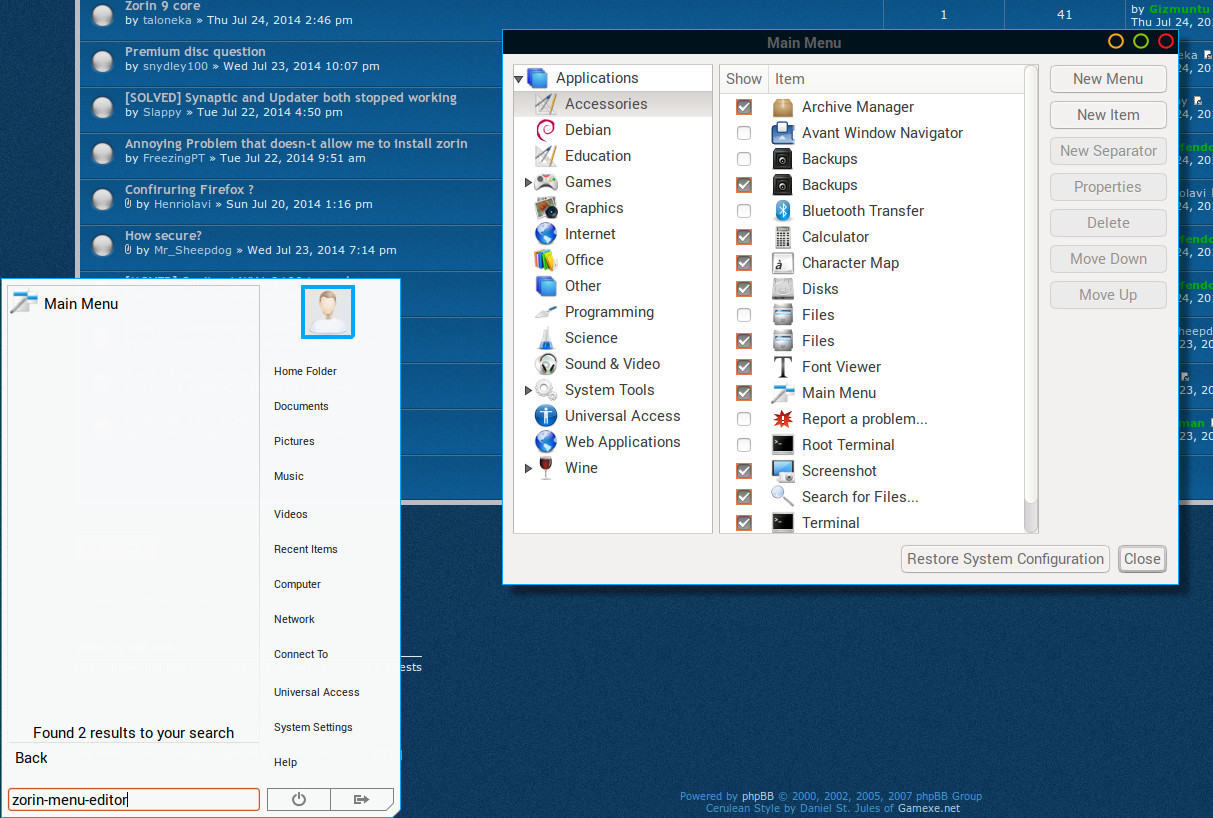Click the Calculator icon in item list
Image resolution: width=1213 pixels, height=818 pixels.
tap(783, 237)
